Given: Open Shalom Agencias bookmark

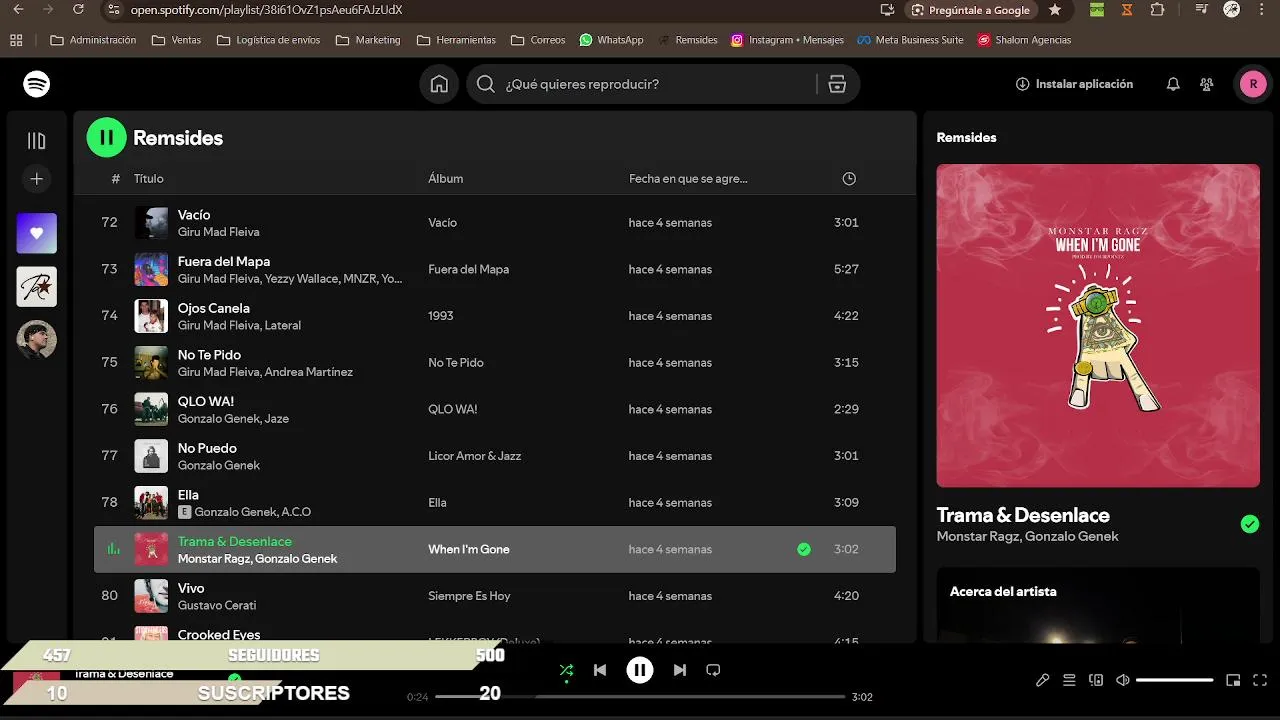Looking at the screenshot, I should click(x=1025, y=40).
